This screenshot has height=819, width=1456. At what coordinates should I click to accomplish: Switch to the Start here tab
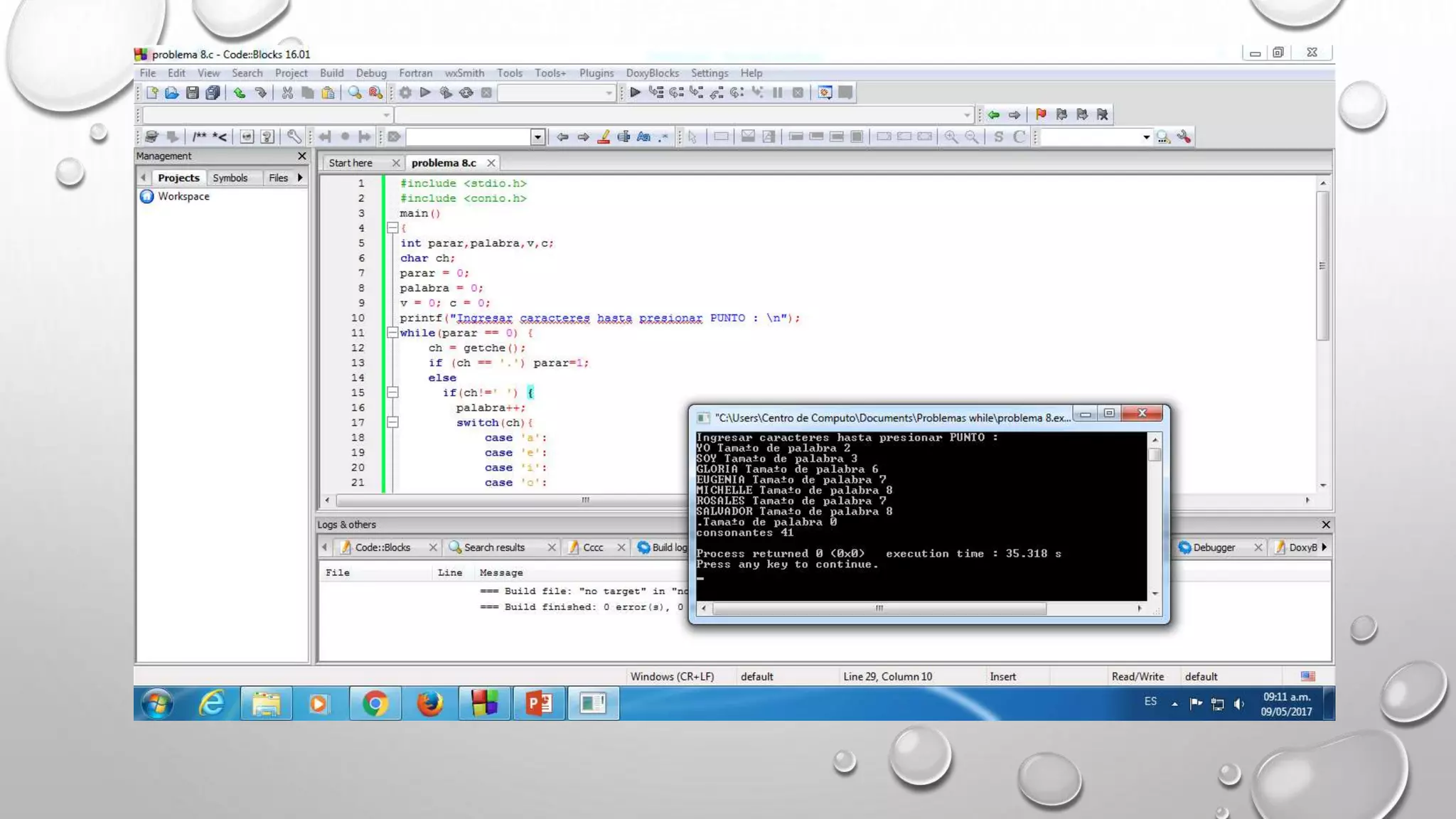click(350, 163)
